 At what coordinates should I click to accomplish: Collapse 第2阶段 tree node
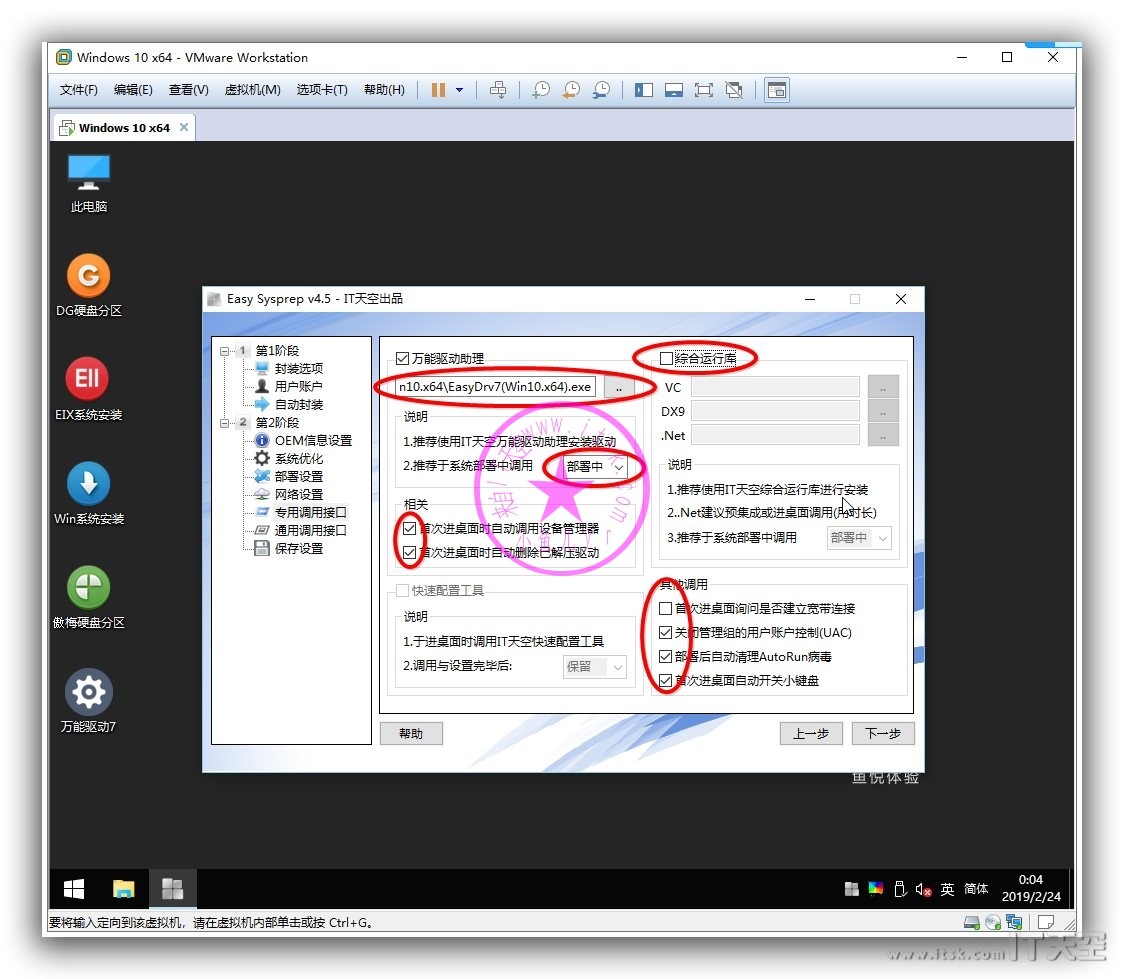(x=224, y=423)
